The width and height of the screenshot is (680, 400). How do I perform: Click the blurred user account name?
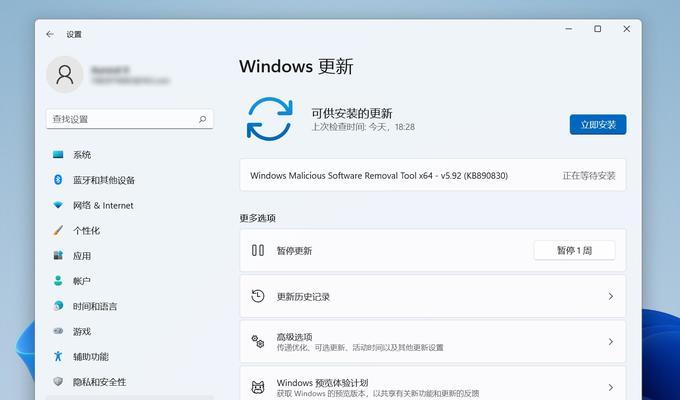pos(110,69)
